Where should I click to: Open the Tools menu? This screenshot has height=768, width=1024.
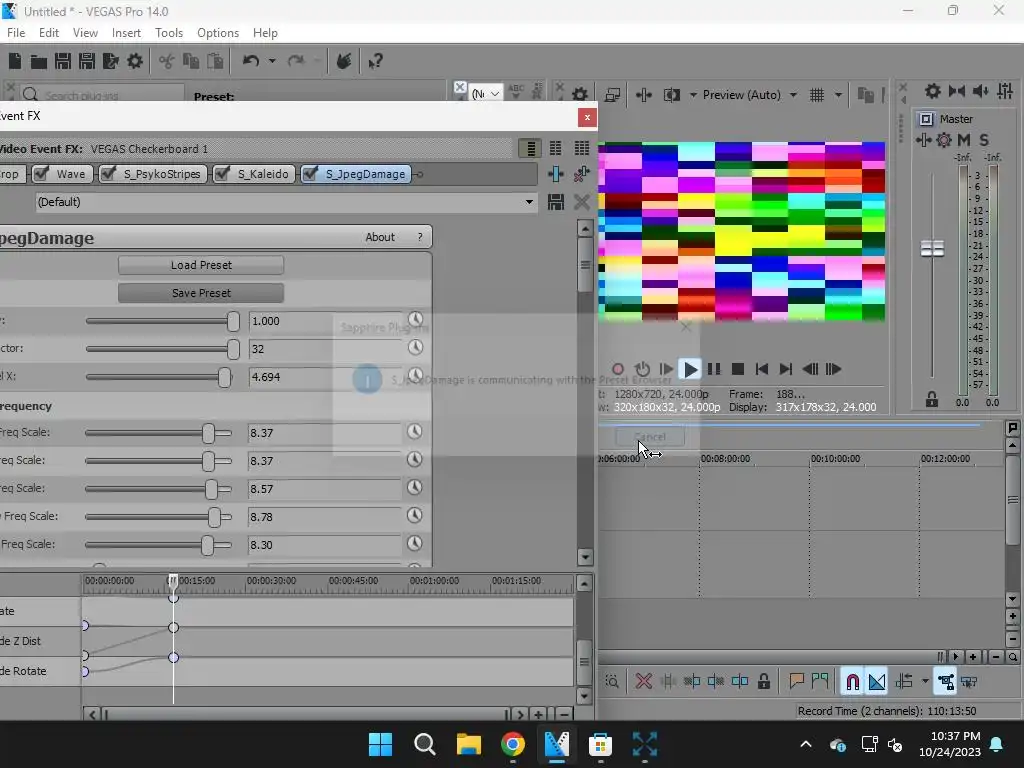coord(168,33)
